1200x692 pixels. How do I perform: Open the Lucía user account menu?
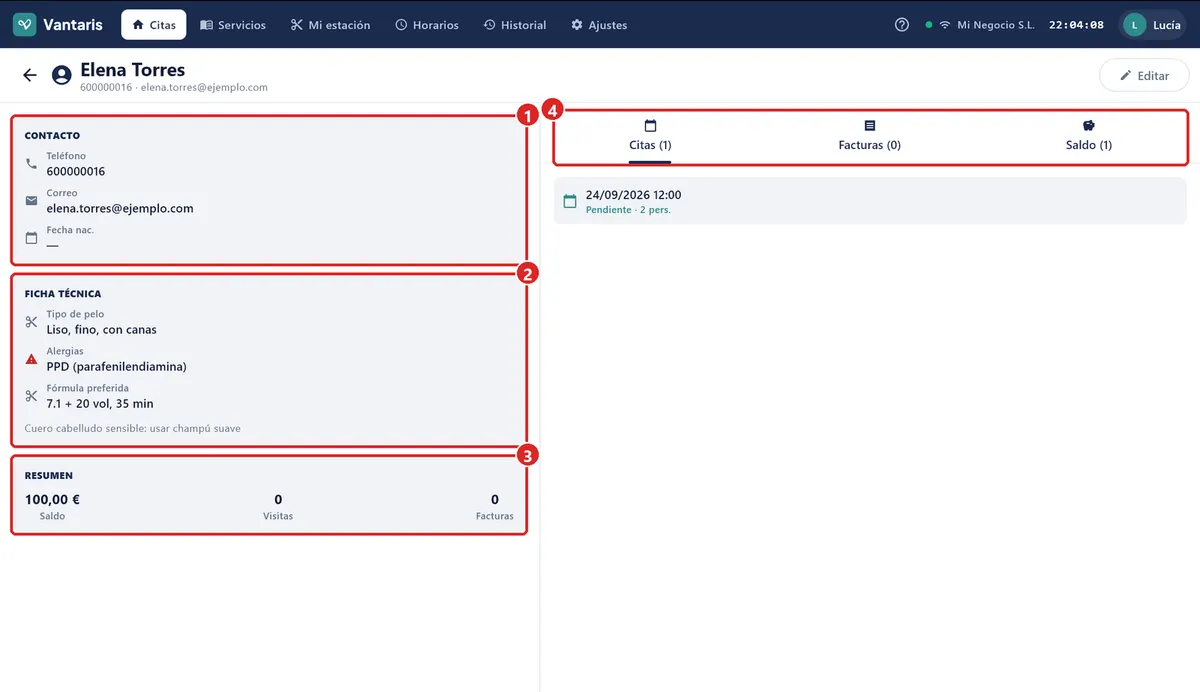point(1154,25)
